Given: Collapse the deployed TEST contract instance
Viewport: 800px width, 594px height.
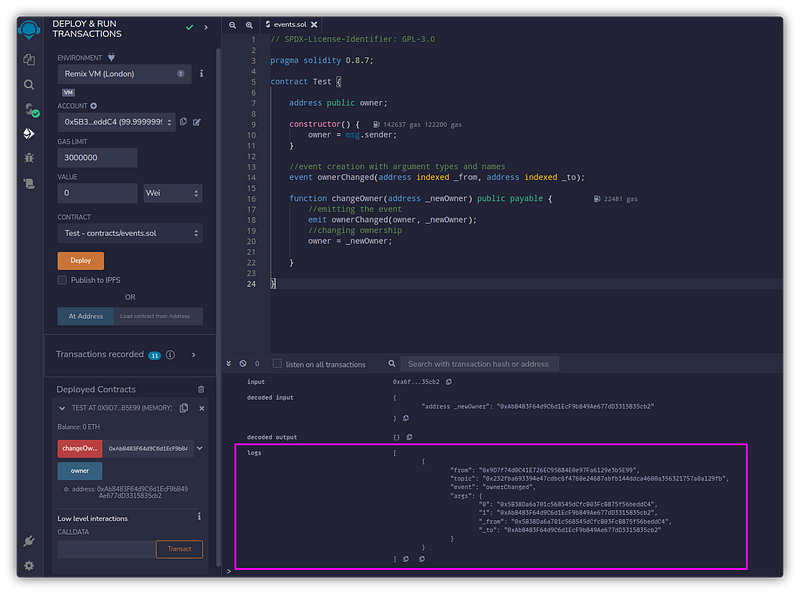Looking at the screenshot, I should [x=60, y=408].
